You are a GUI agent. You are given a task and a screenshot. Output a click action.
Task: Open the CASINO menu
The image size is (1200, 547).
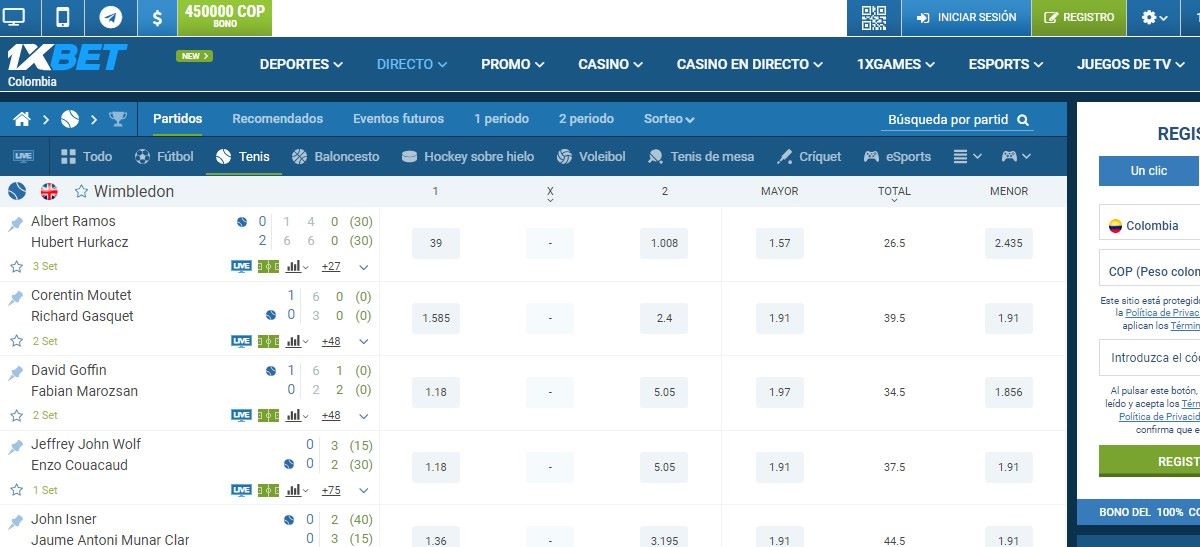611,64
